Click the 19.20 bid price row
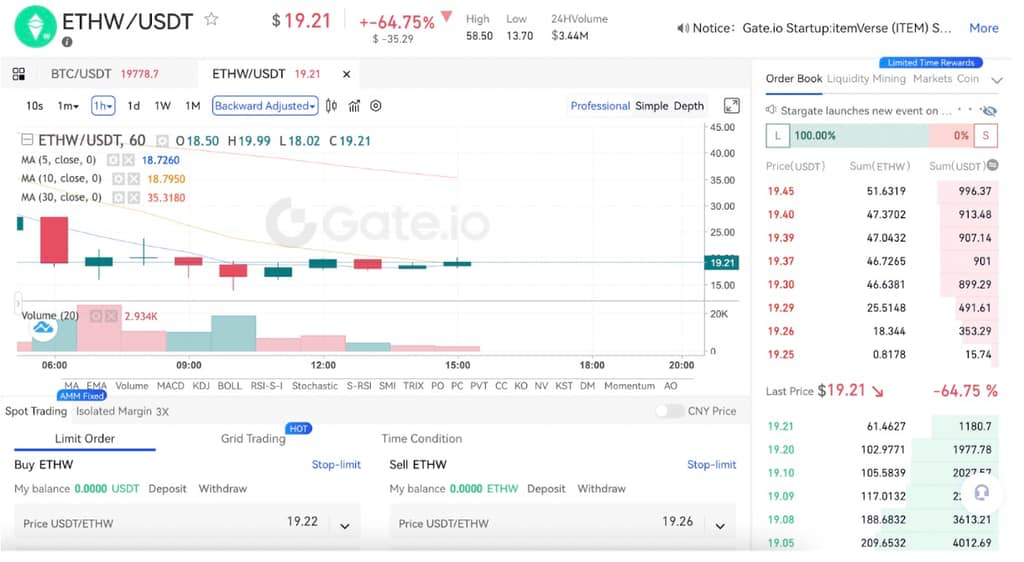The height and width of the screenshot is (562, 1024). click(x=882, y=450)
